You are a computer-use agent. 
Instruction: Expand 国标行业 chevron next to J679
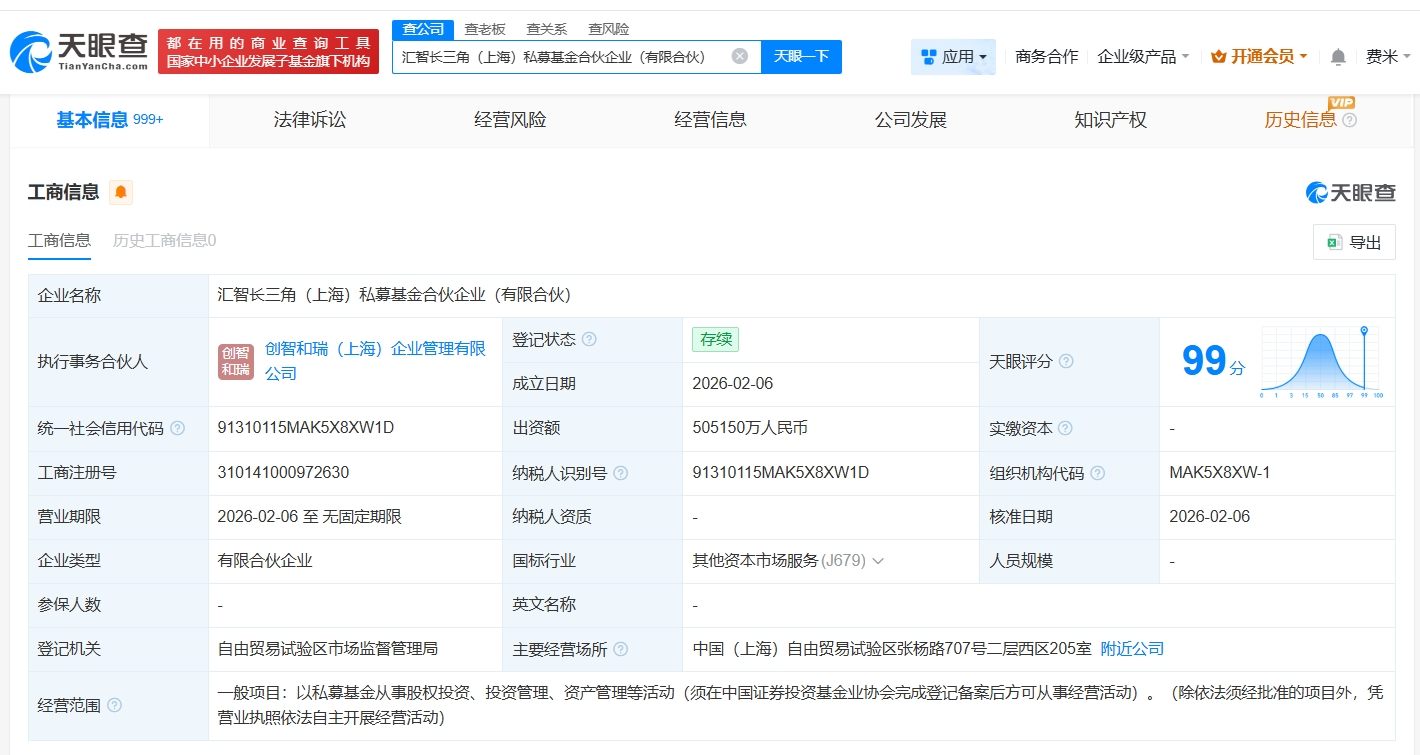[x=878, y=561]
